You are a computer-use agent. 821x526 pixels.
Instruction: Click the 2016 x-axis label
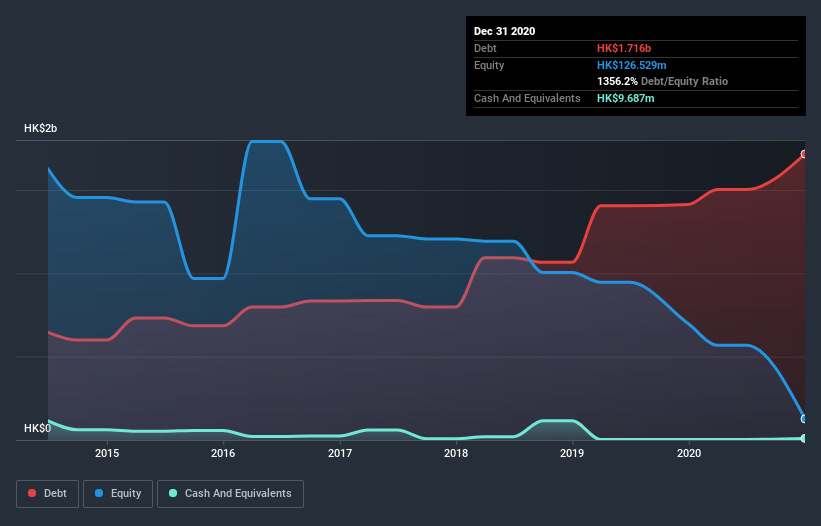pos(223,453)
